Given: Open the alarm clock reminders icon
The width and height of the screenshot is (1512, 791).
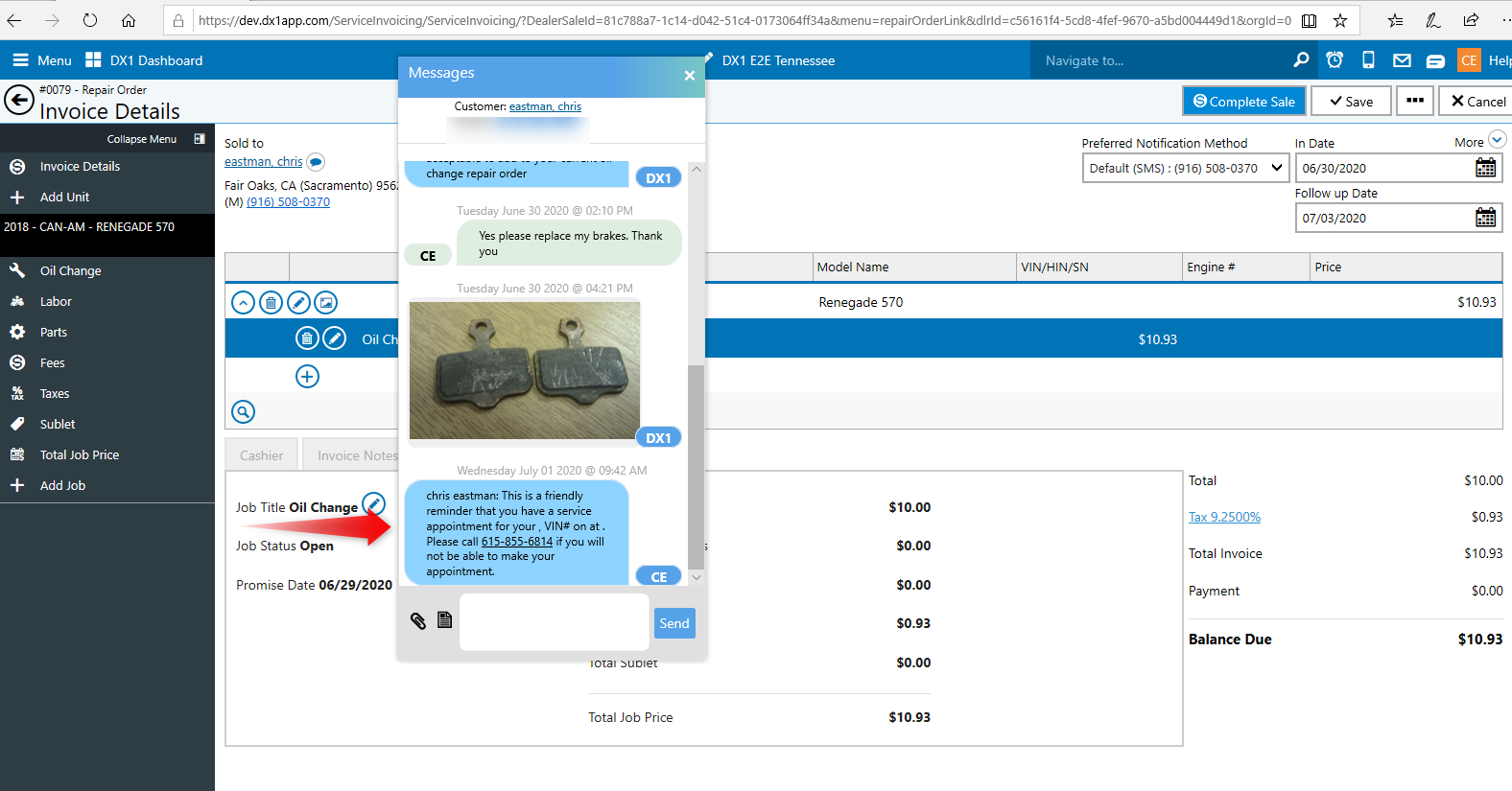Looking at the screenshot, I should point(1335,60).
